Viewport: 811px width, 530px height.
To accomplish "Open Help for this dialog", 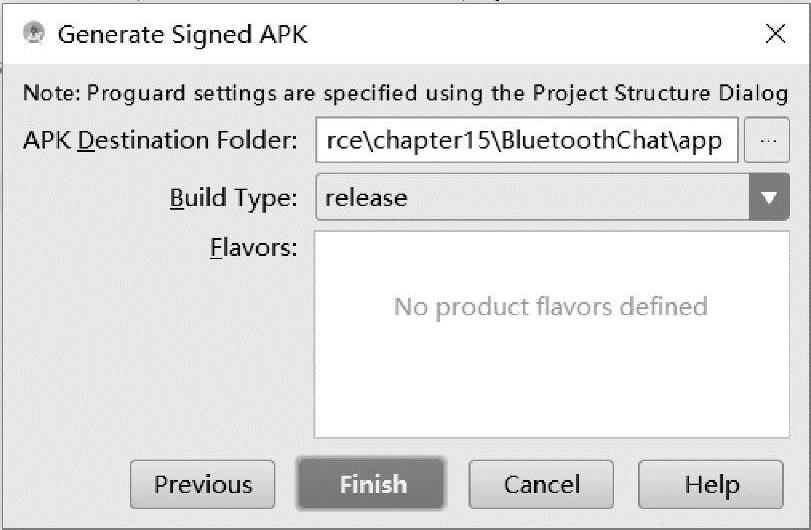I will 711,485.
